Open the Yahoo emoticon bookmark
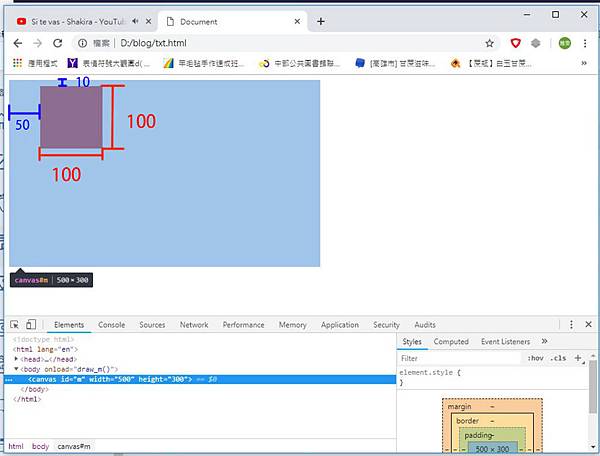 click(109, 63)
